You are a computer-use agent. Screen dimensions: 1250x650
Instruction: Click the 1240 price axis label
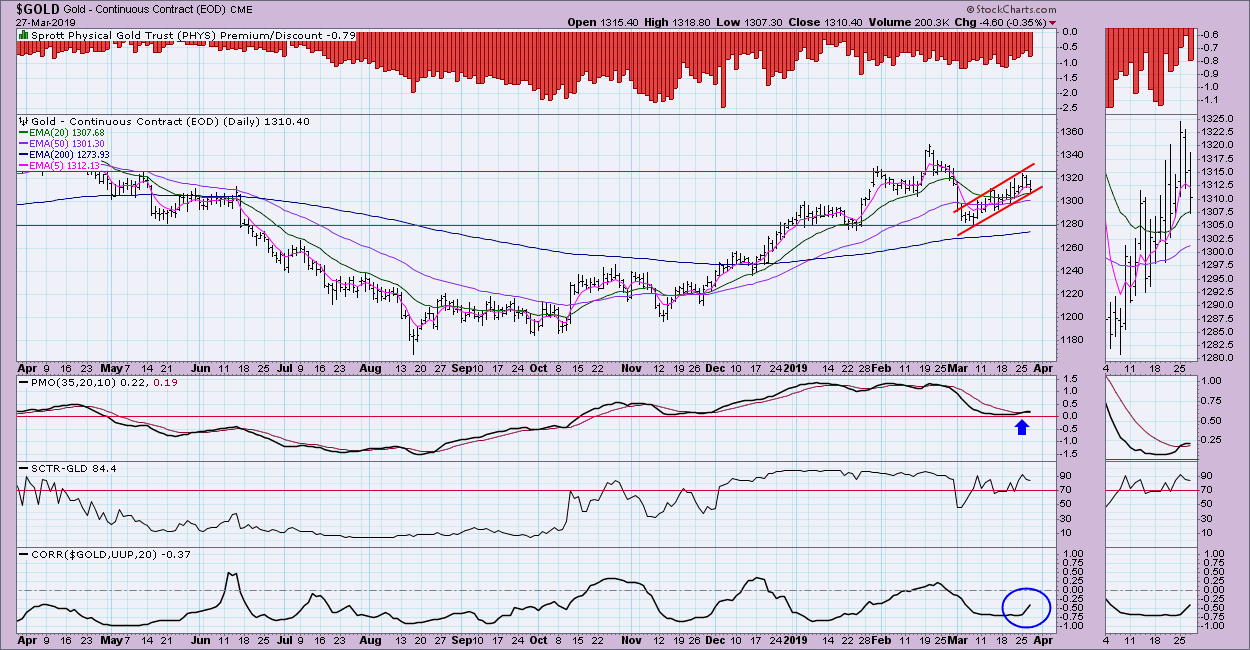(x=1073, y=270)
